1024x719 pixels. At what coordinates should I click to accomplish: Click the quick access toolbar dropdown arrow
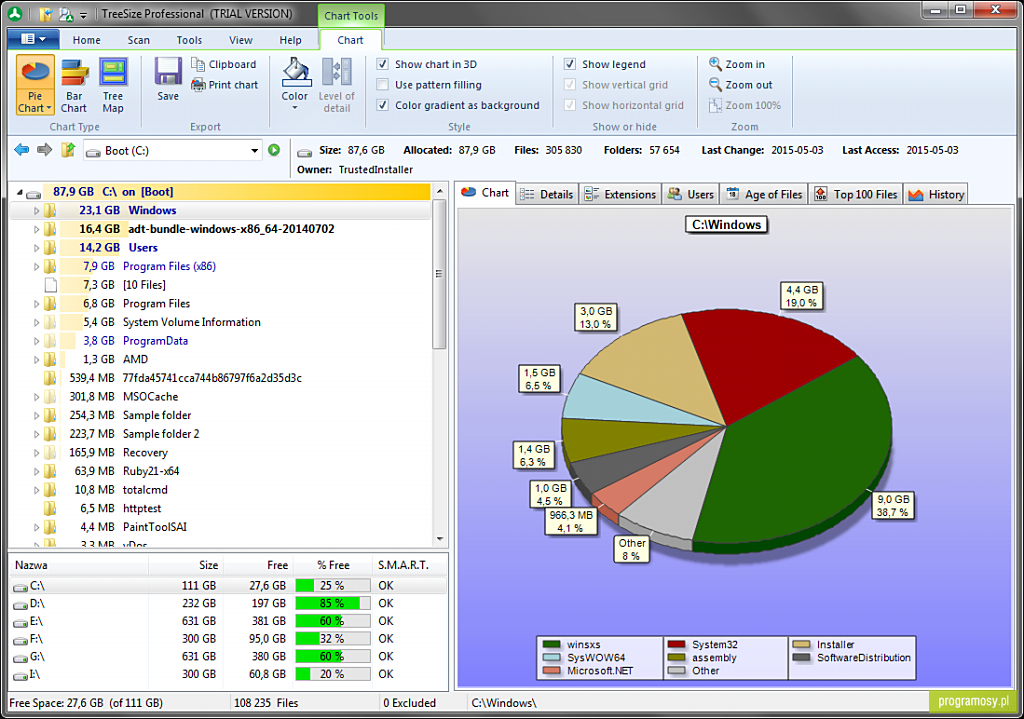tap(84, 14)
